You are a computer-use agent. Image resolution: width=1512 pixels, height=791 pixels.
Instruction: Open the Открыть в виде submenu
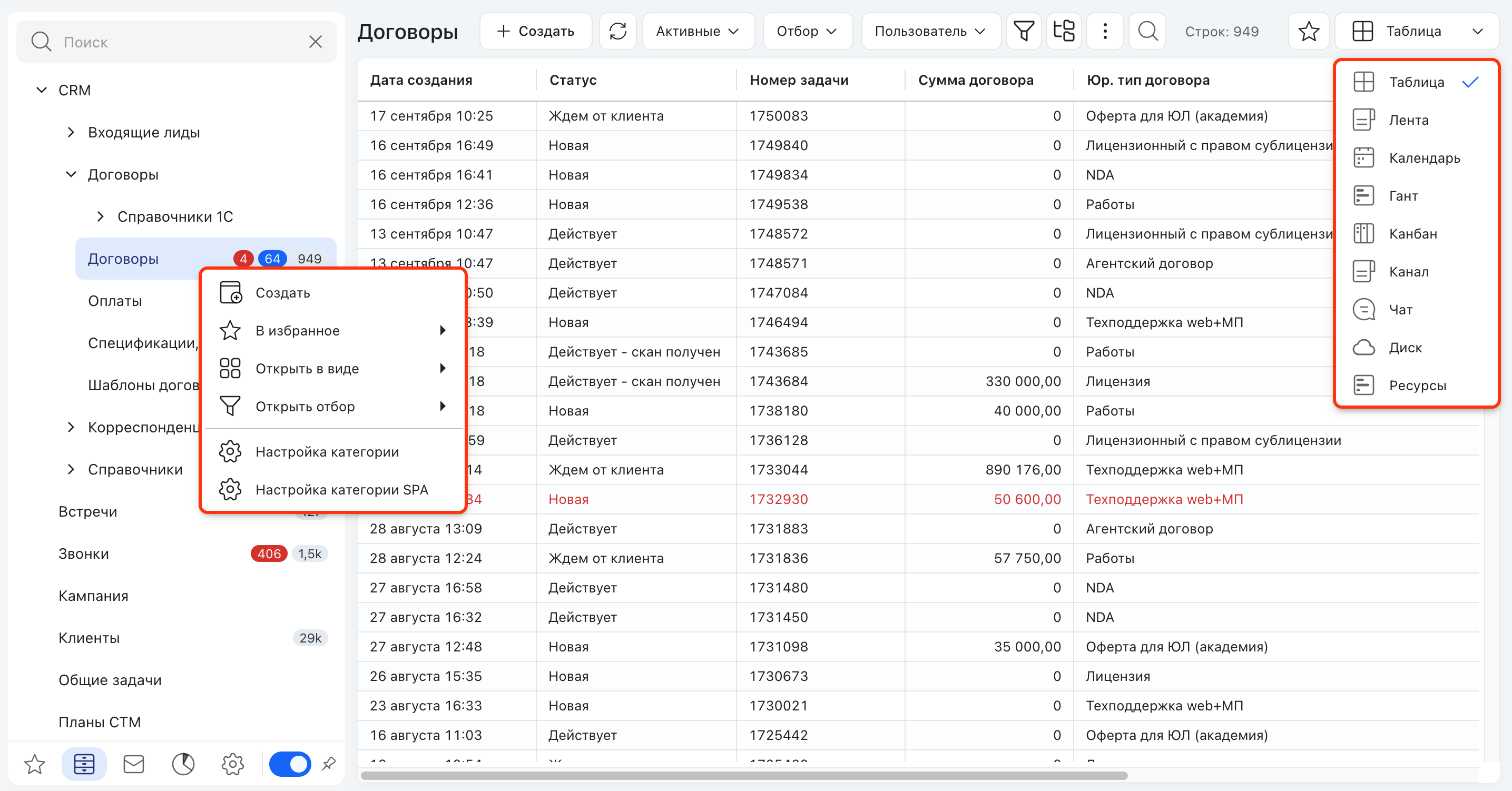click(x=333, y=368)
